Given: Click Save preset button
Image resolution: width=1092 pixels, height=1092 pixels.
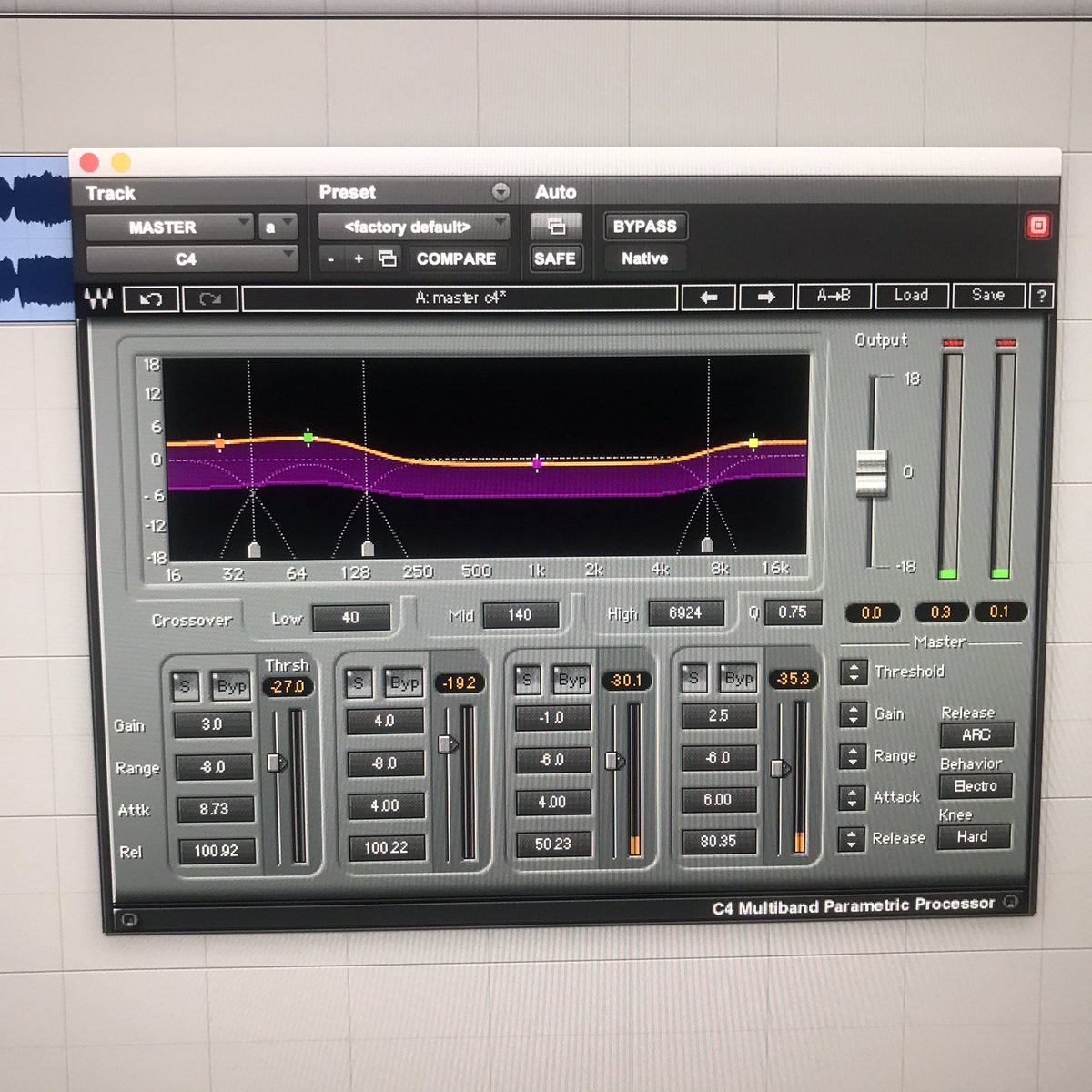Looking at the screenshot, I should [988, 295].
